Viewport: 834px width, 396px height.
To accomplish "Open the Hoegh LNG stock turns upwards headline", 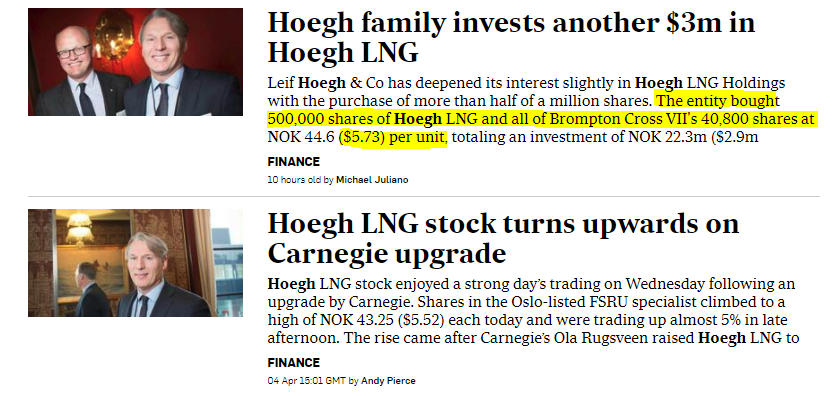I will 503,239.
